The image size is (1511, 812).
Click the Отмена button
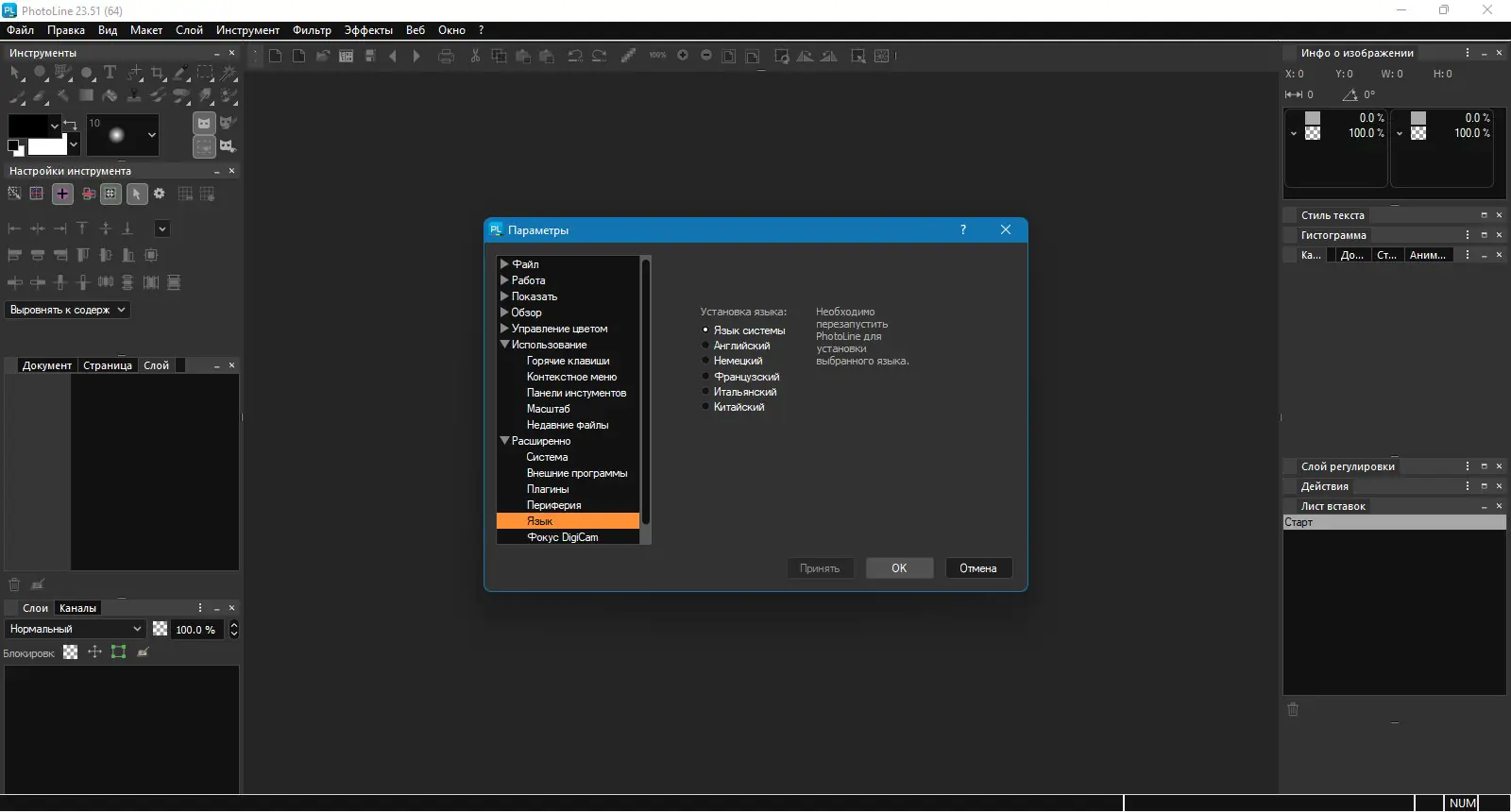pyautogui.click(x=978, y=568)
